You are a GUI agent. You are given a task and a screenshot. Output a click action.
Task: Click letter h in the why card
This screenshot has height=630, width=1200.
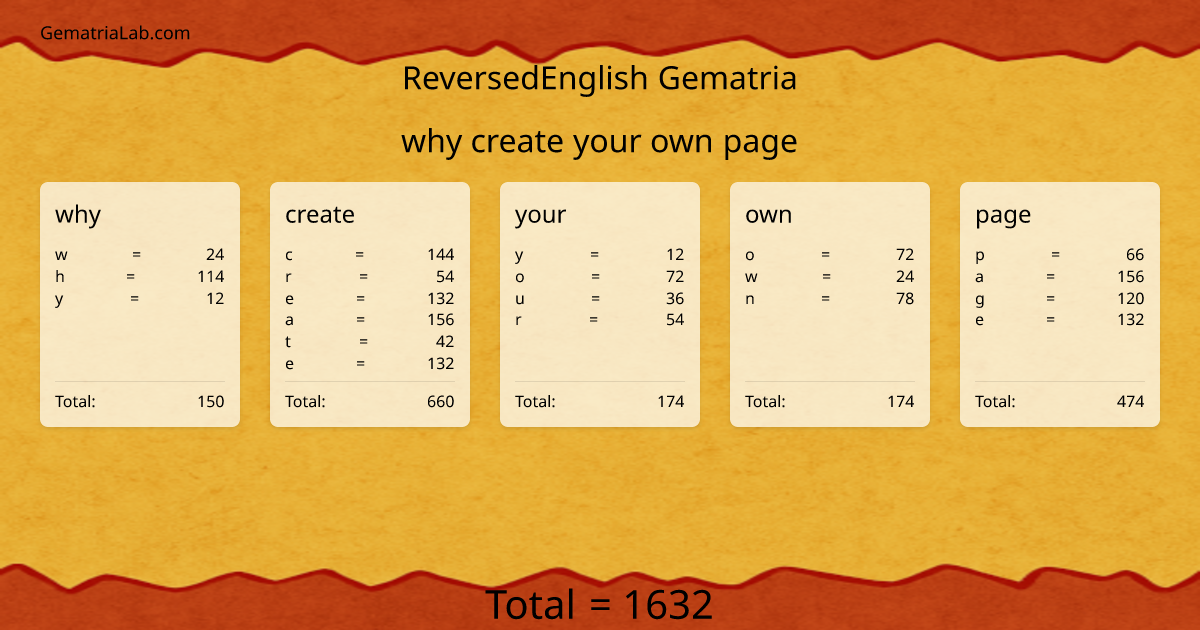[60, 277]
